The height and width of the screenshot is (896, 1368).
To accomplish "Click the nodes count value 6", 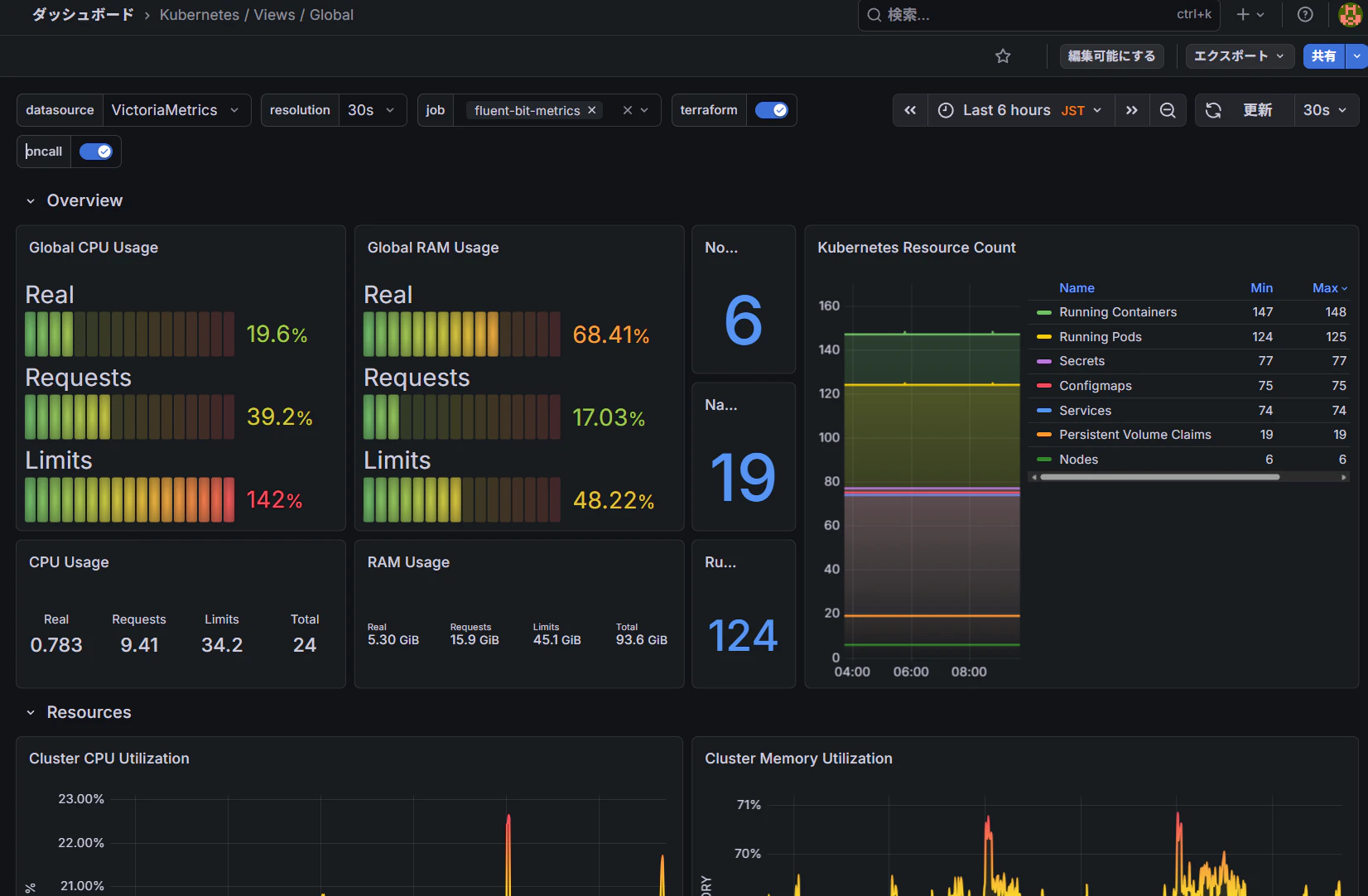I will tap(743, 320).
